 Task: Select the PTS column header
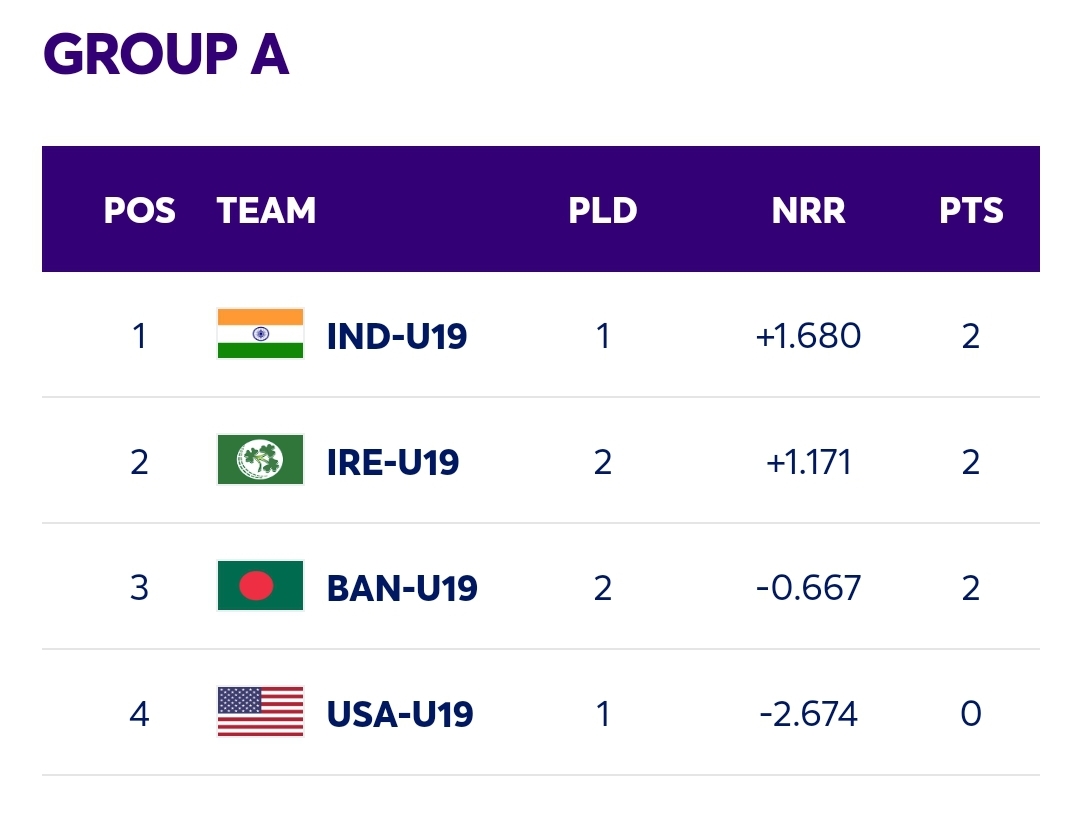pyautogui.click(x=971, y=210)
